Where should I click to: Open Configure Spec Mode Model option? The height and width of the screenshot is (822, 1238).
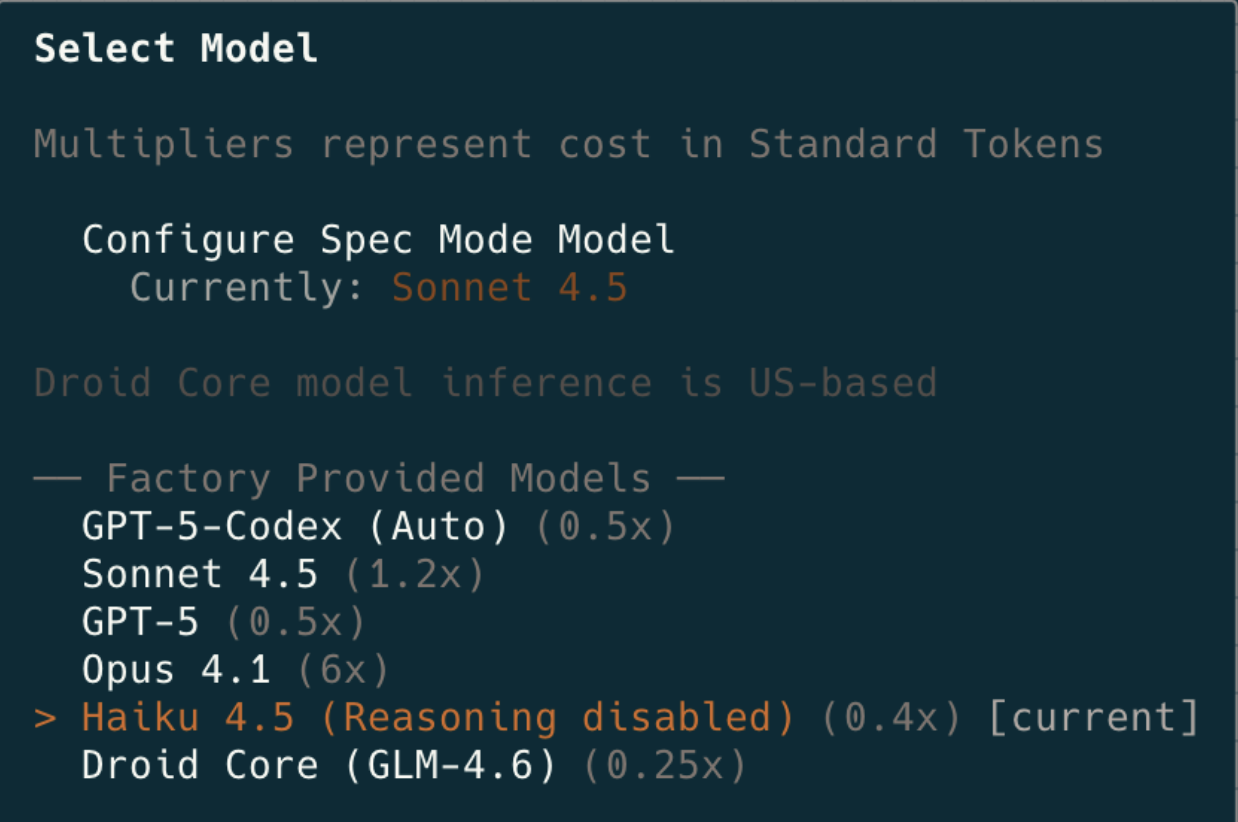pos(378,240)
